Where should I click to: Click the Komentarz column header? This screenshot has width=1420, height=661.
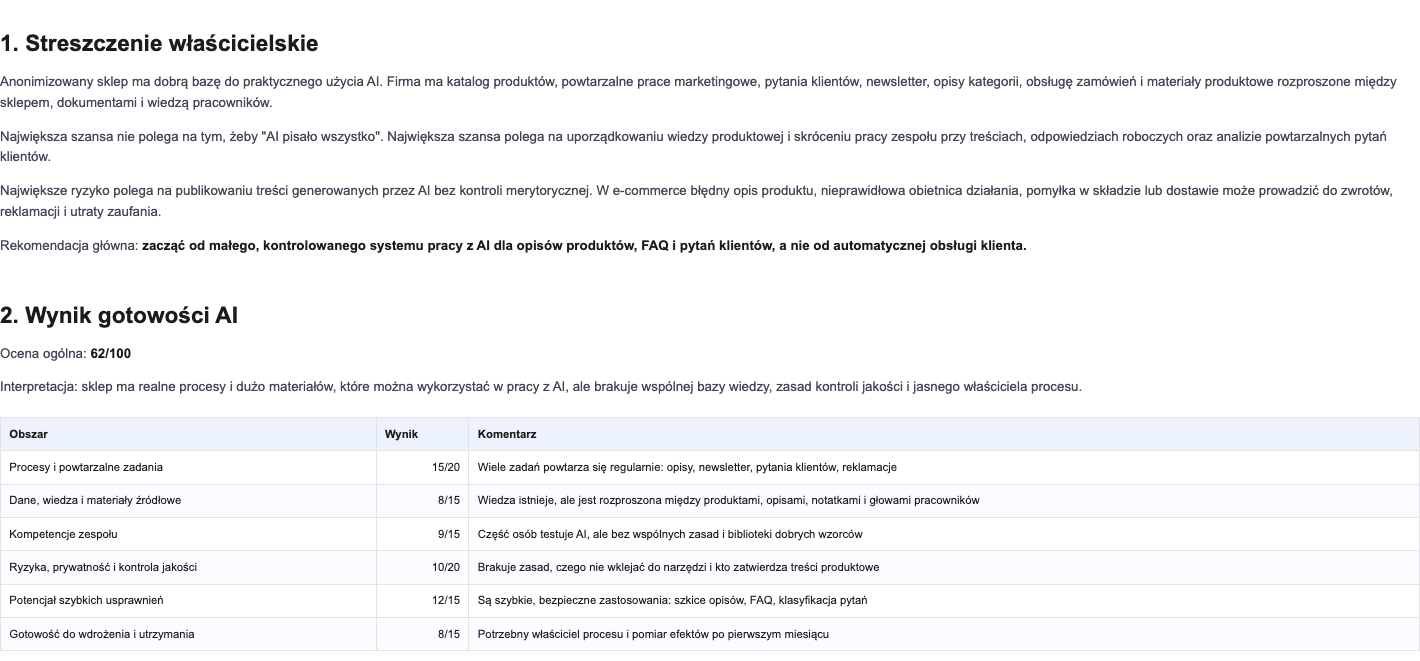(944, 434)
